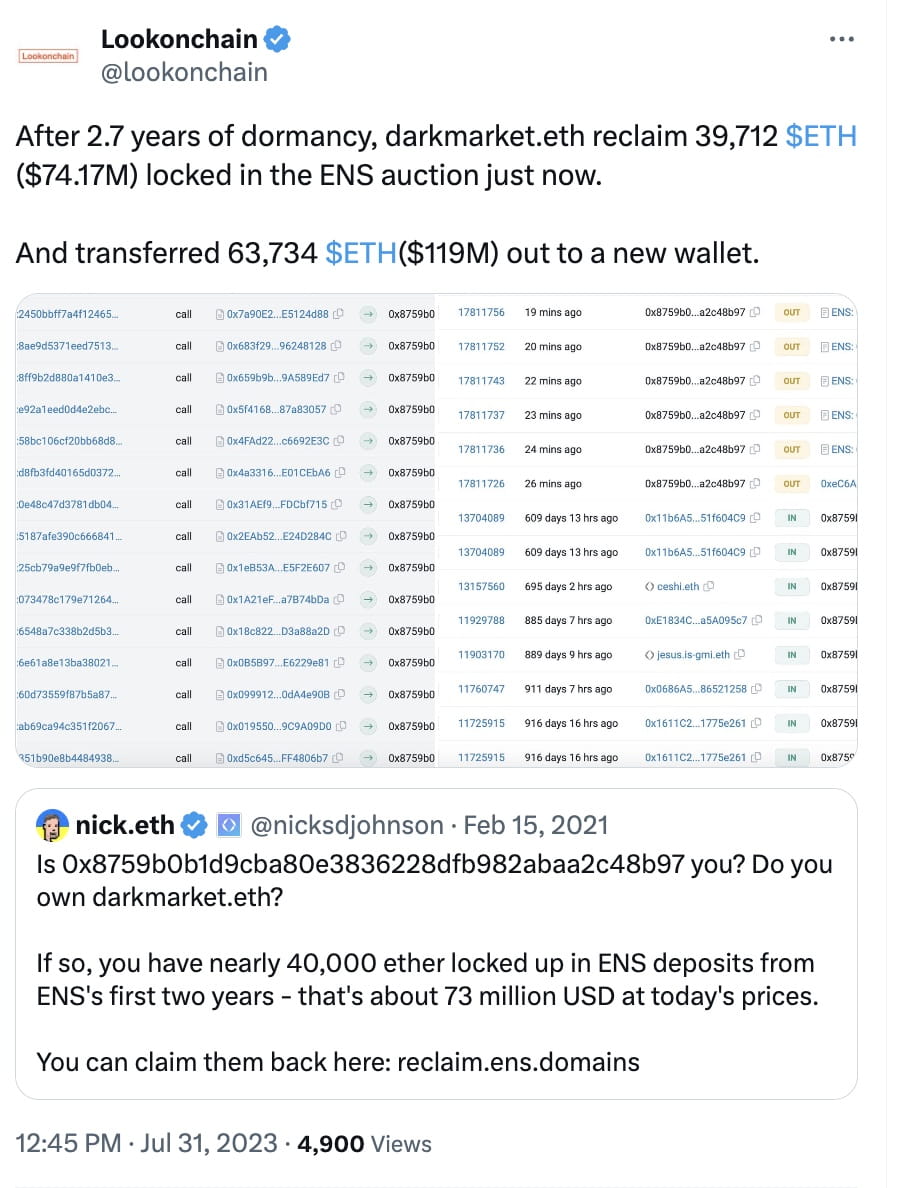Click the Feb 15, 2021 quoted tweet date
This screenshot has width=900, height=1188.
(536, 825)
